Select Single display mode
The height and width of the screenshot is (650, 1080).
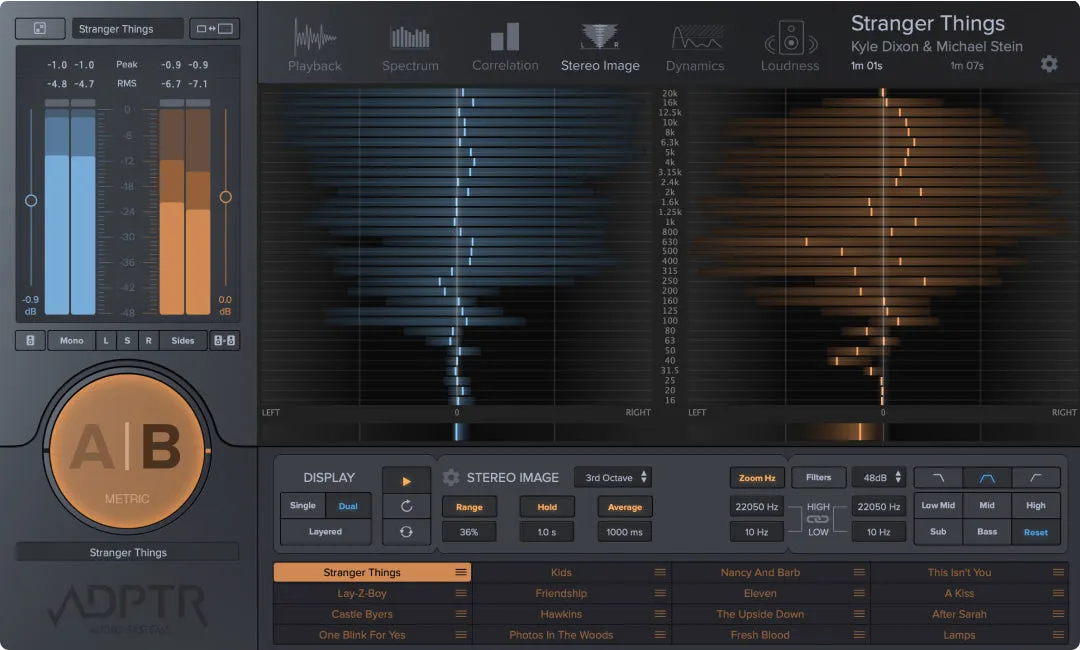[x=302, y=505]
